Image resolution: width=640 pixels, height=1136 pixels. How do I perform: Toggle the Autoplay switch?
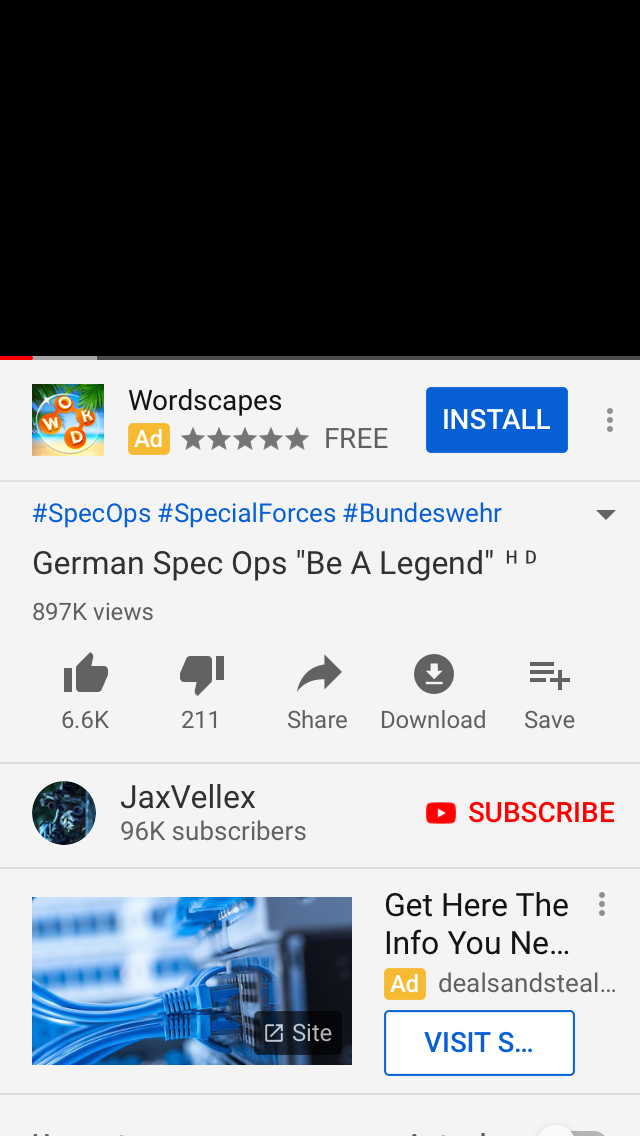(x=573, y=1129)
